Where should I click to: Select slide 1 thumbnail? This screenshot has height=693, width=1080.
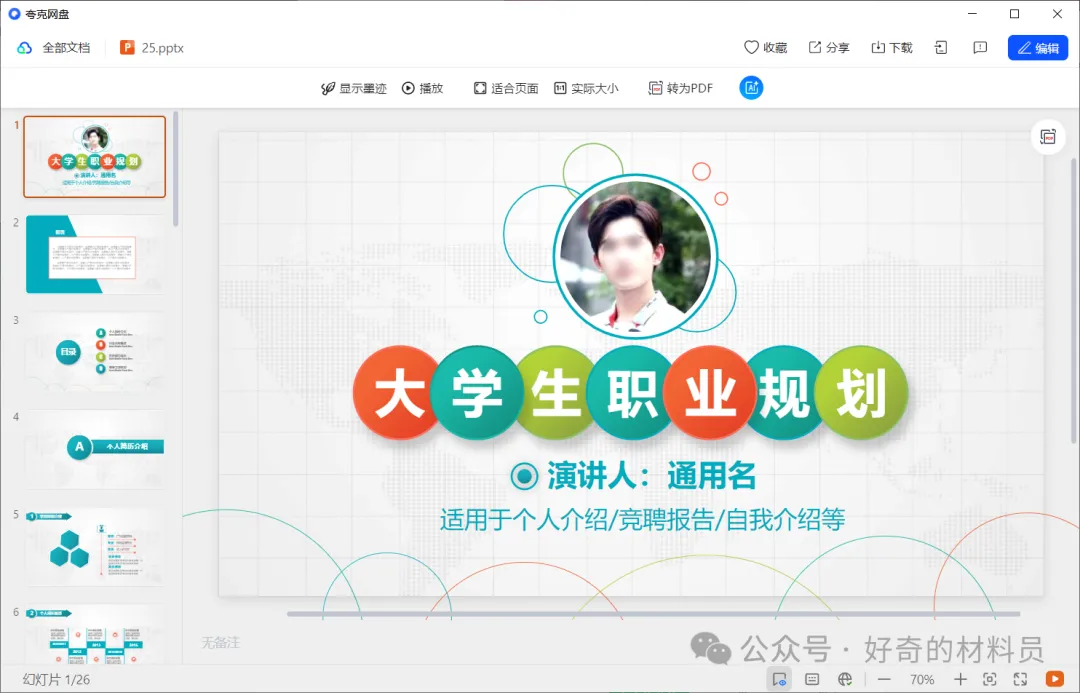point(95,157)
